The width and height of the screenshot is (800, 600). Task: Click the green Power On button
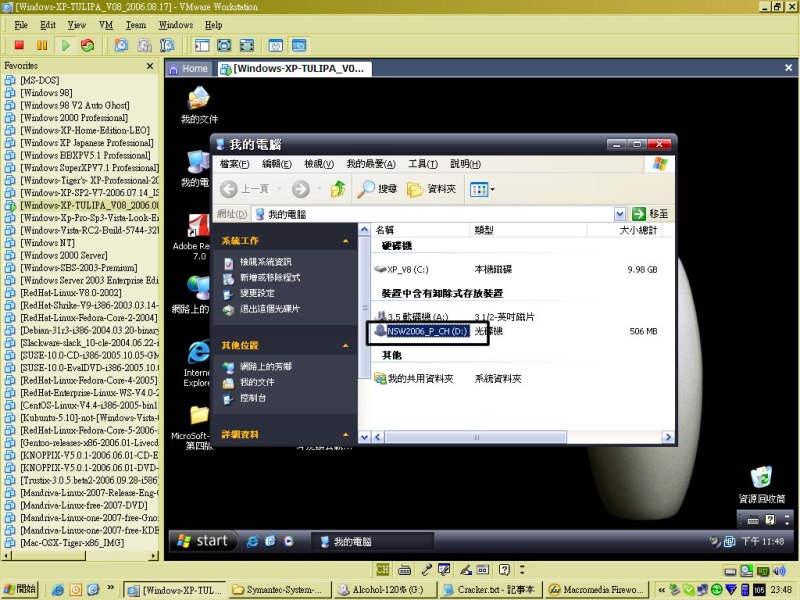(65, 45)
